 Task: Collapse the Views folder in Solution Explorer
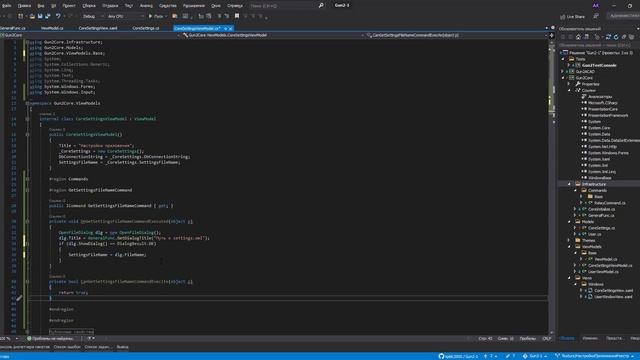(569, 278)
